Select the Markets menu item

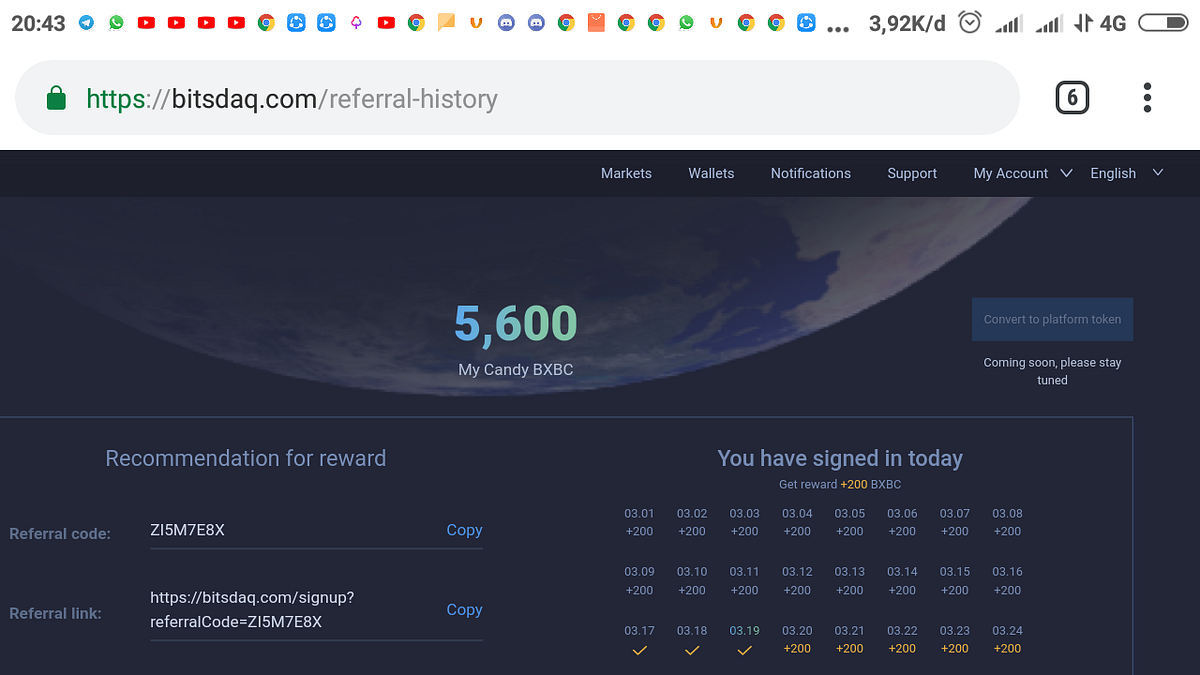point(626,173)
